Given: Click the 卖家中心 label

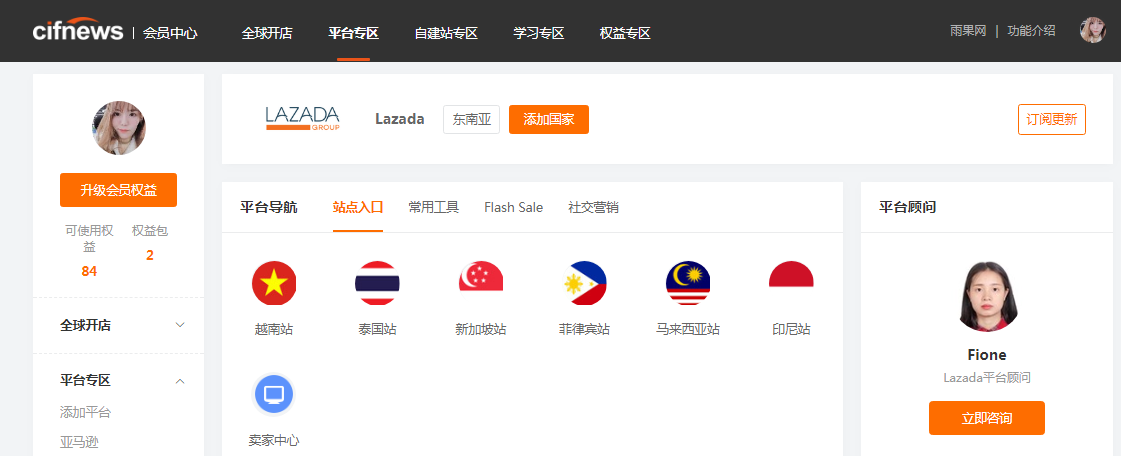Looking at the screenshot, I should click(274, 440).
